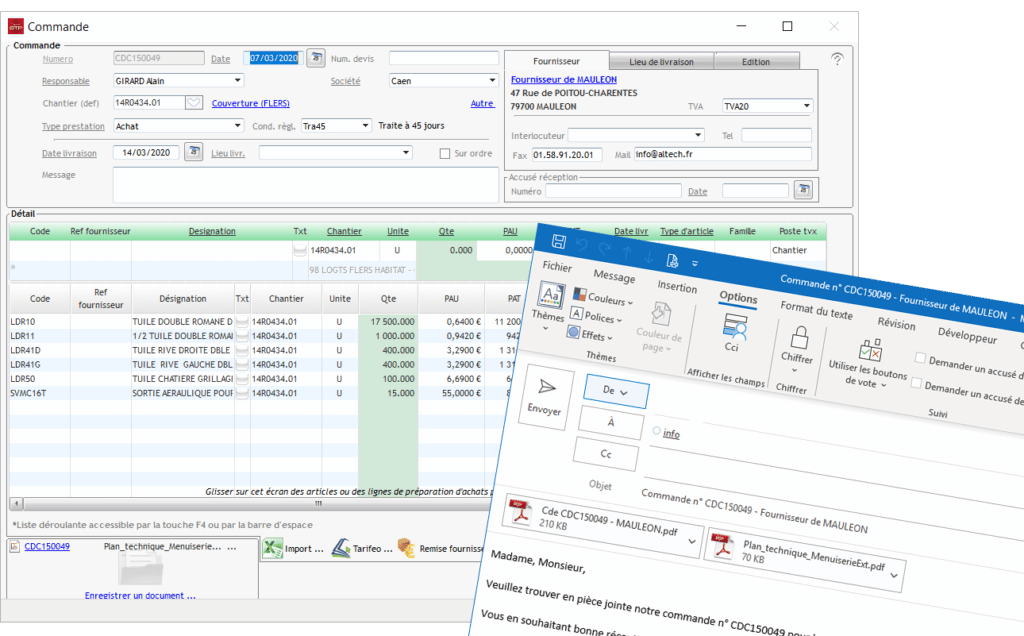Select the TUILE CHATIERE GRILLAGI designation cell
This screenshot has height=636, width=1024.
click(x=182, y=379)
